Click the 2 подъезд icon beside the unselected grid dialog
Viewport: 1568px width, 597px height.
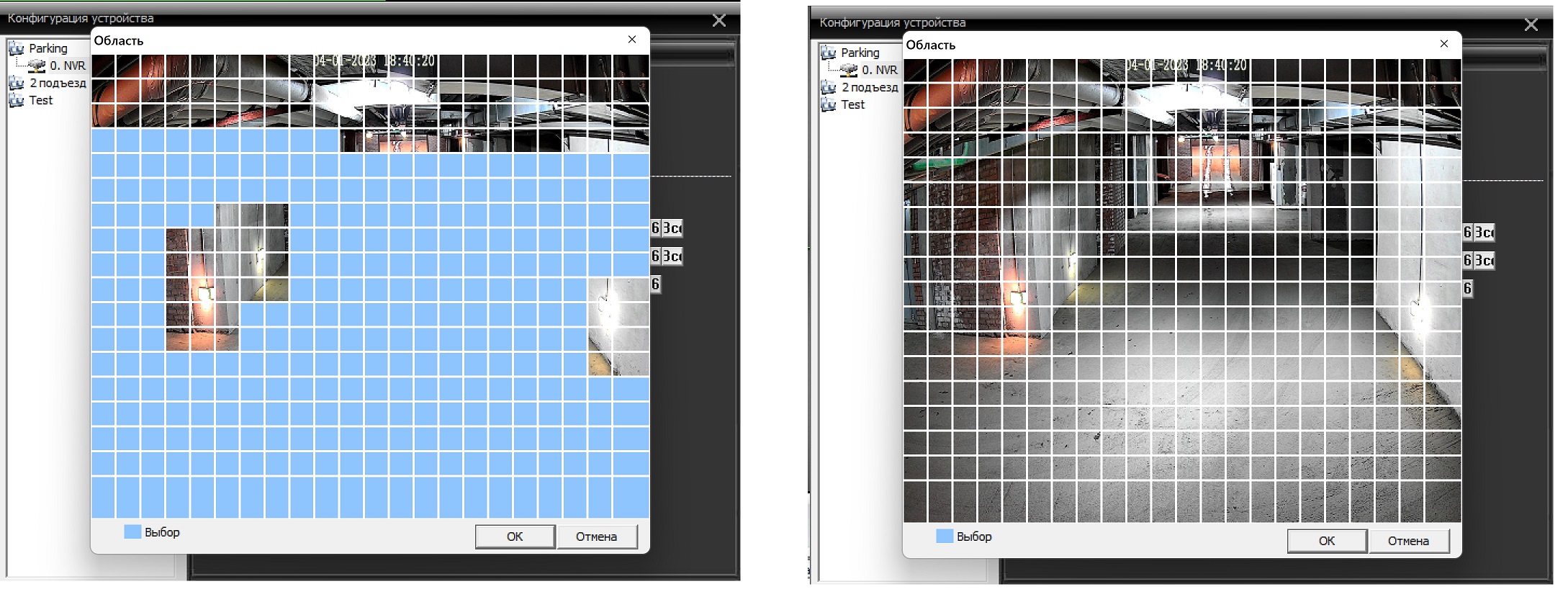point(829,87)
